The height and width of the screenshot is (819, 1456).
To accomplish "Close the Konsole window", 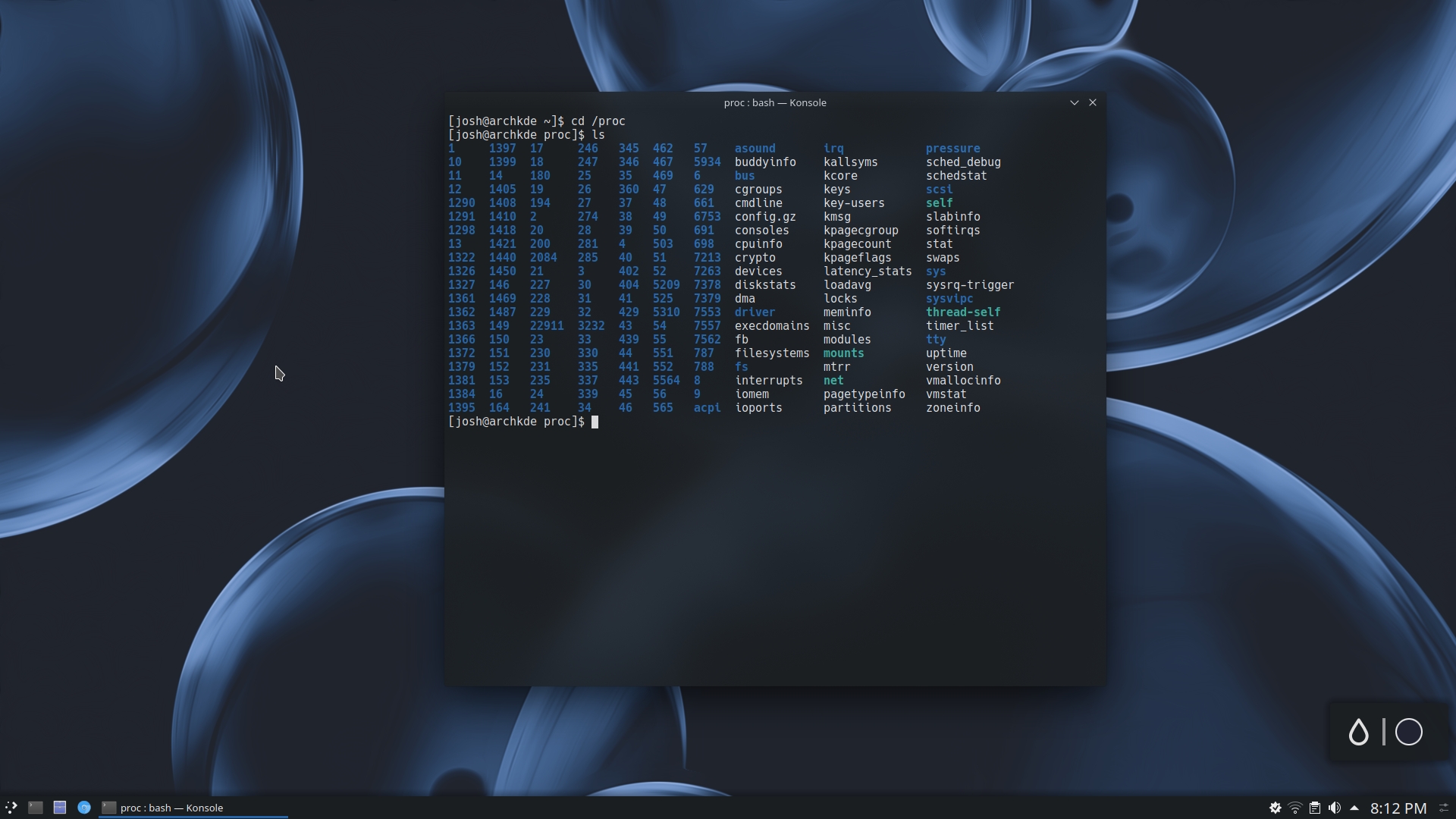I will [x=1093, y=102].
